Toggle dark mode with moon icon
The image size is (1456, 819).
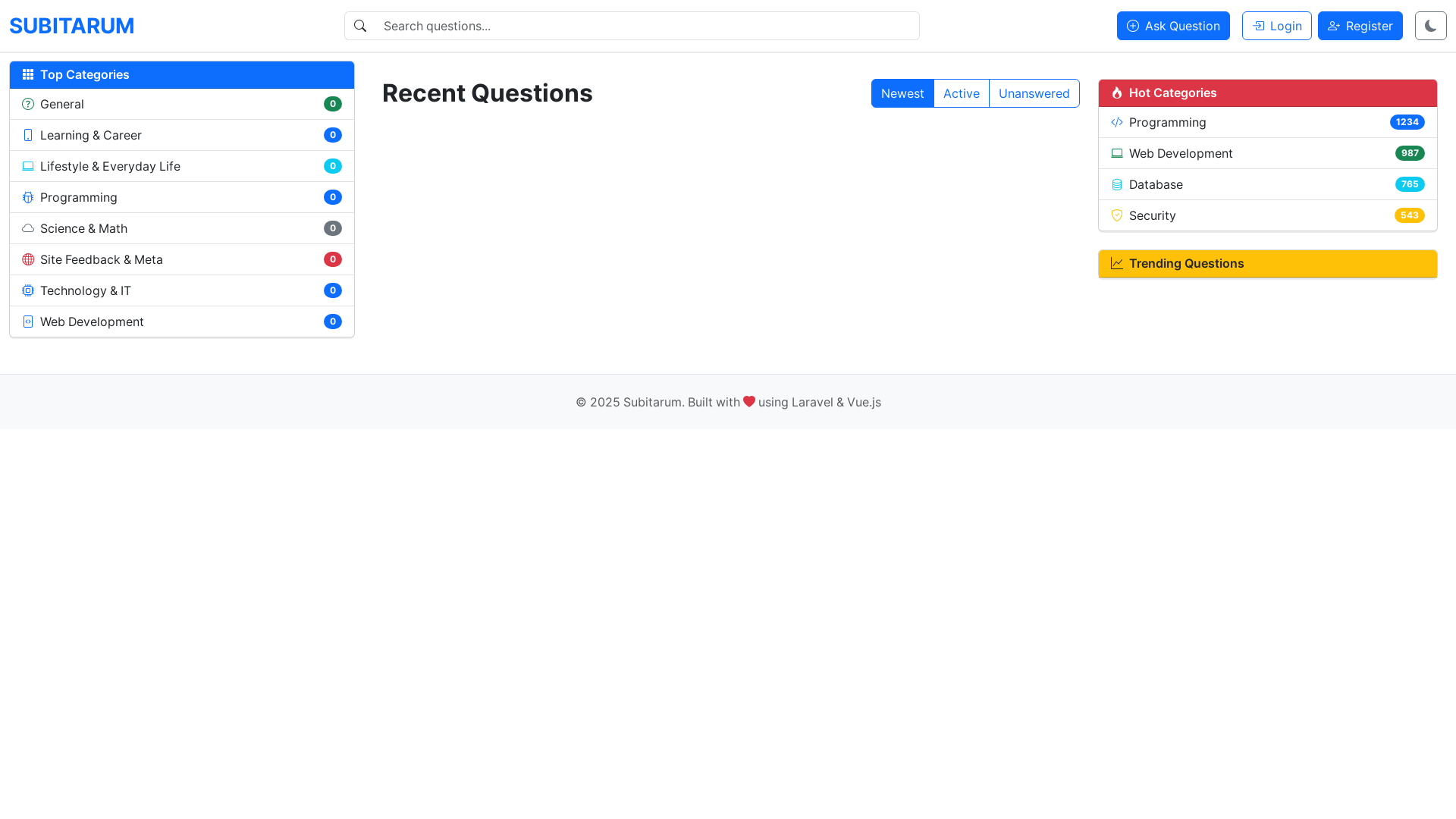pyautogui.click(x=1430, y=26)
